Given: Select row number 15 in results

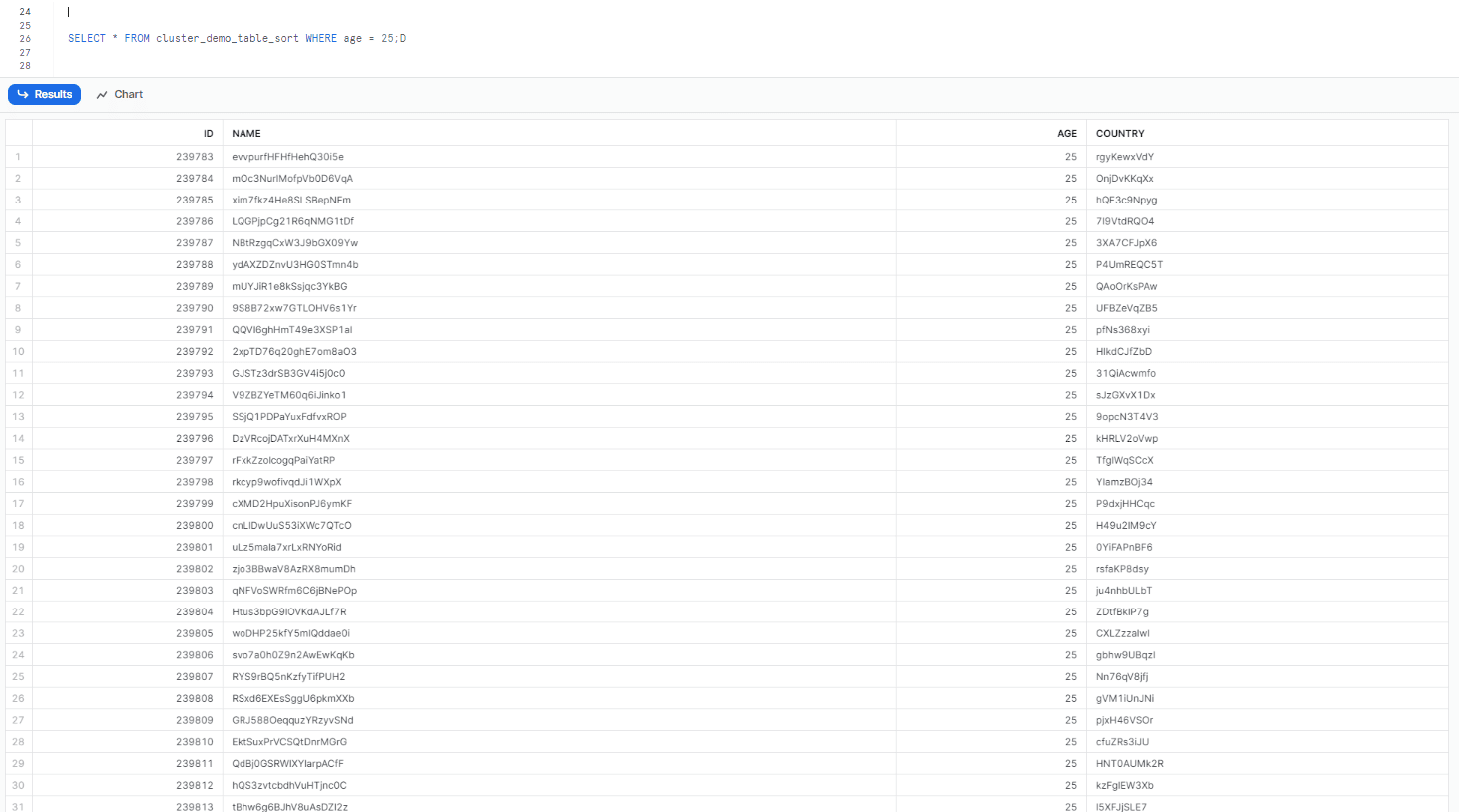Looking at the screenshot, I should pyautogui.click(x=18, y=460).
